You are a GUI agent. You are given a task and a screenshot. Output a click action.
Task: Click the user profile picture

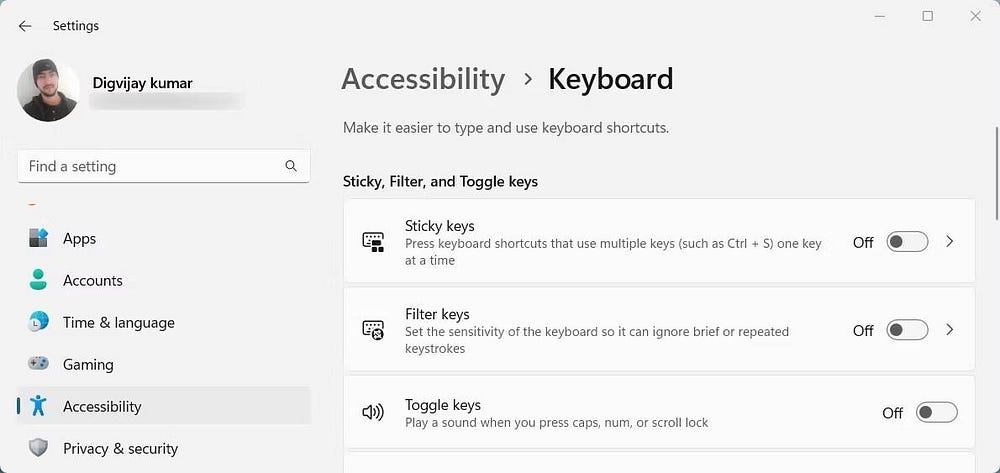point(48,91)
